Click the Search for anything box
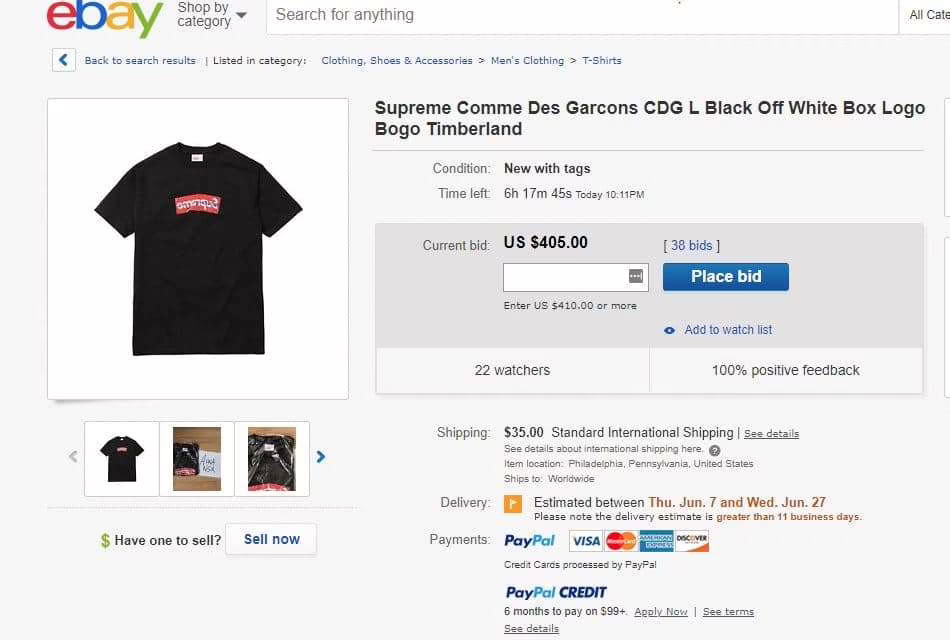The height and width of the screenshot is (640, 950). [x=580, y=15]
